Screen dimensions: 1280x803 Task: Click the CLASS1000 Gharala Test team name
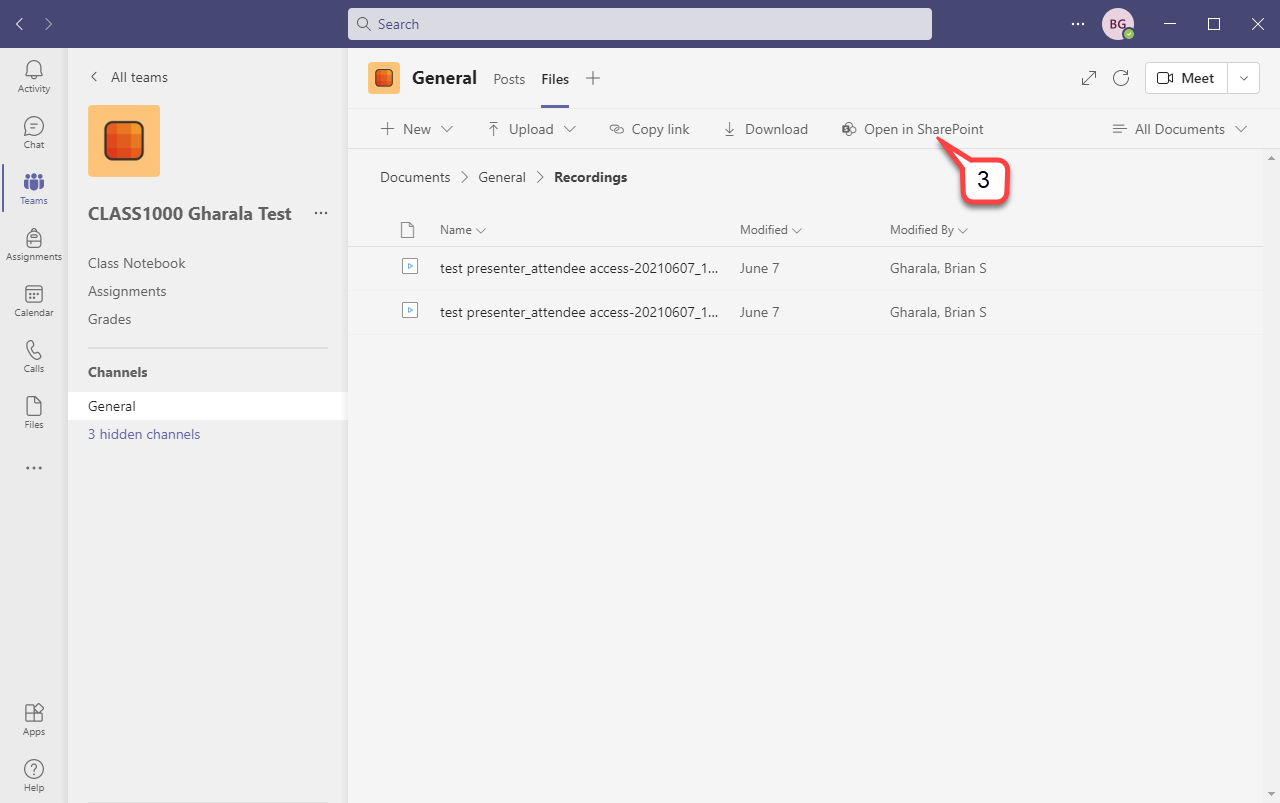pyautogui.click(x=190, y=213)
